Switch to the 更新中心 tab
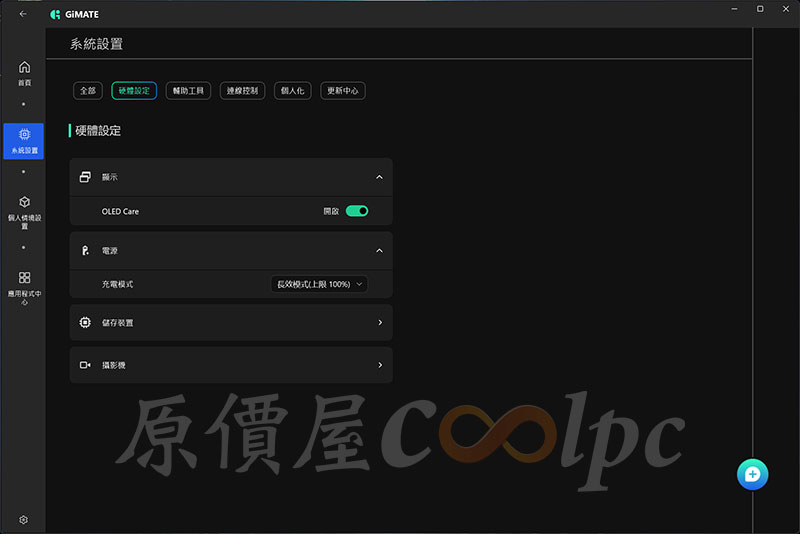Image resolution: width=800 pixels, height=534 pixels. 343,91
